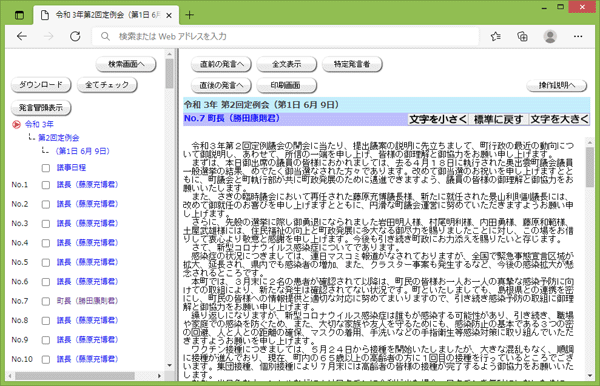Click the red arrow icon beside 令和 3年
Screen dimensions: 600x386
pos(16,124)
